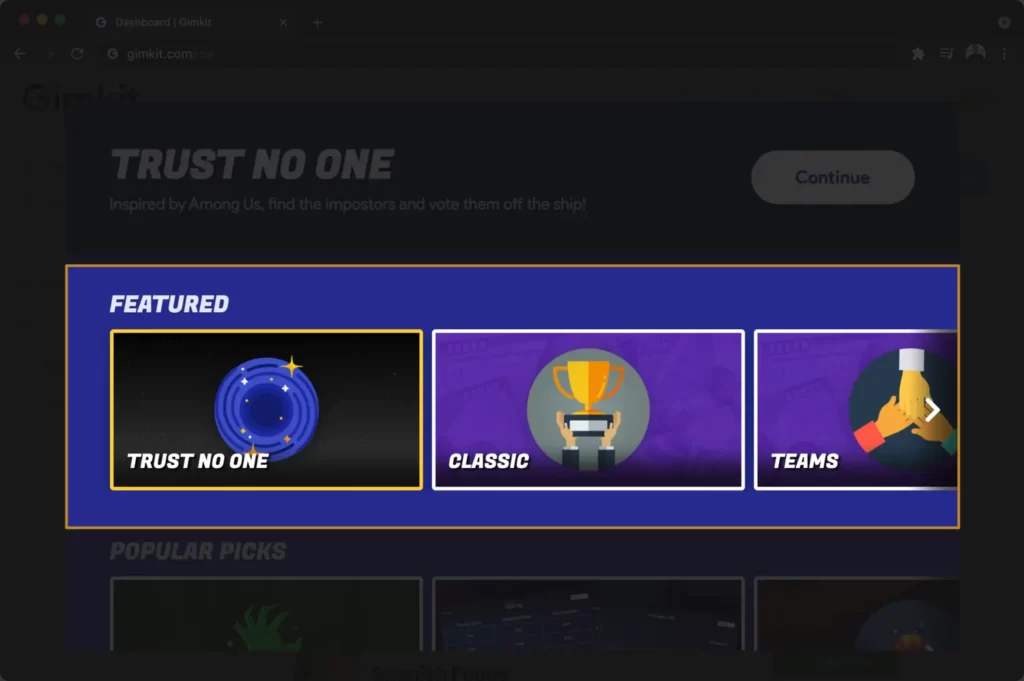Open the media playlist control icon
This screenshot has width=1024, height=681.
[946, 54]
